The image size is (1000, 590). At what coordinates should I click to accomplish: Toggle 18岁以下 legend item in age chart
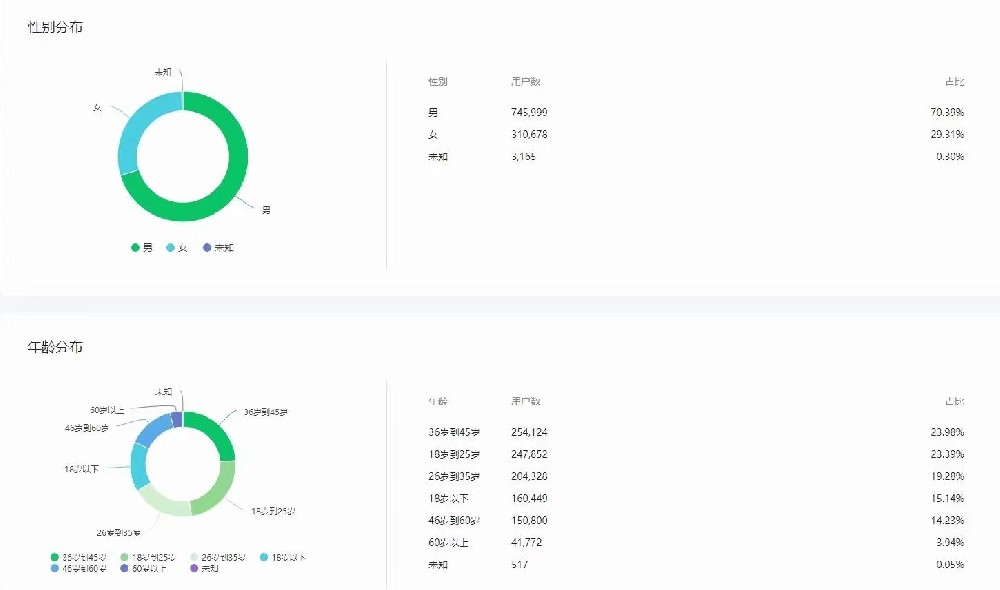[x=284, y=557]
